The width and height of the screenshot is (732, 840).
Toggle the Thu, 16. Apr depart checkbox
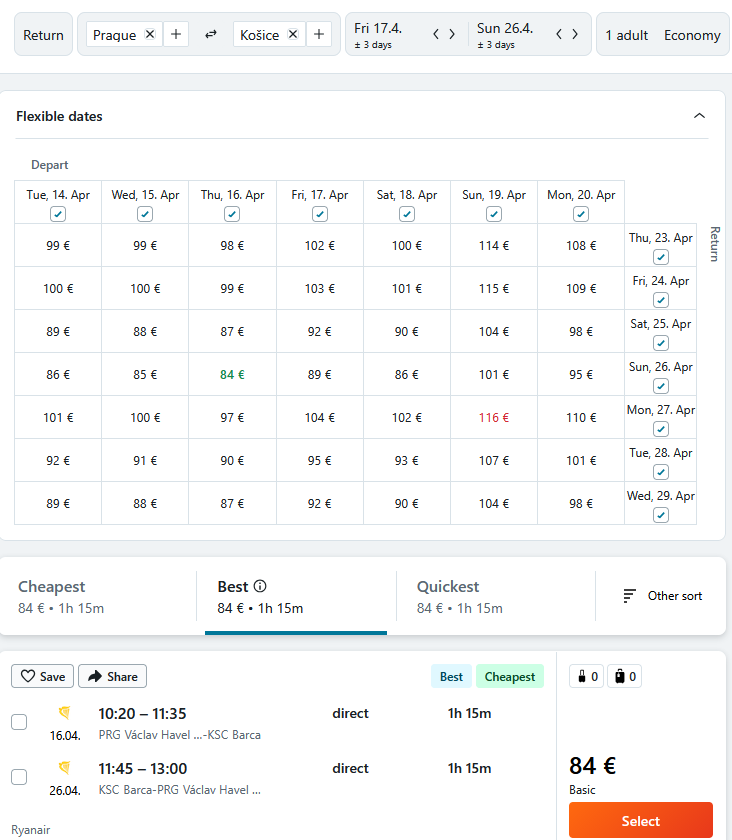tap(232, 214)
